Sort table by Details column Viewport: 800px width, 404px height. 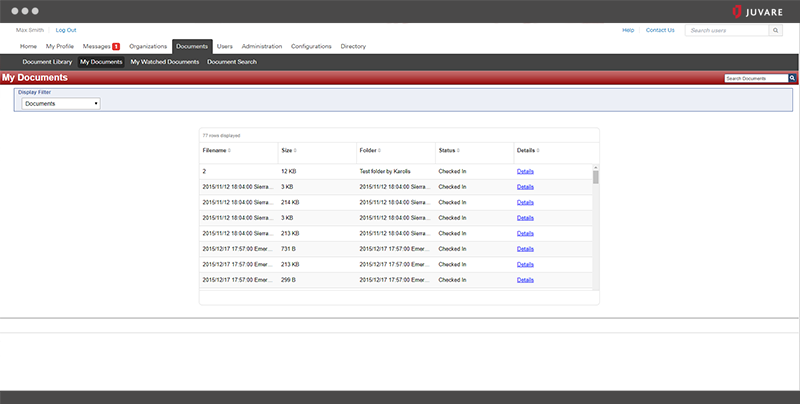528,150
